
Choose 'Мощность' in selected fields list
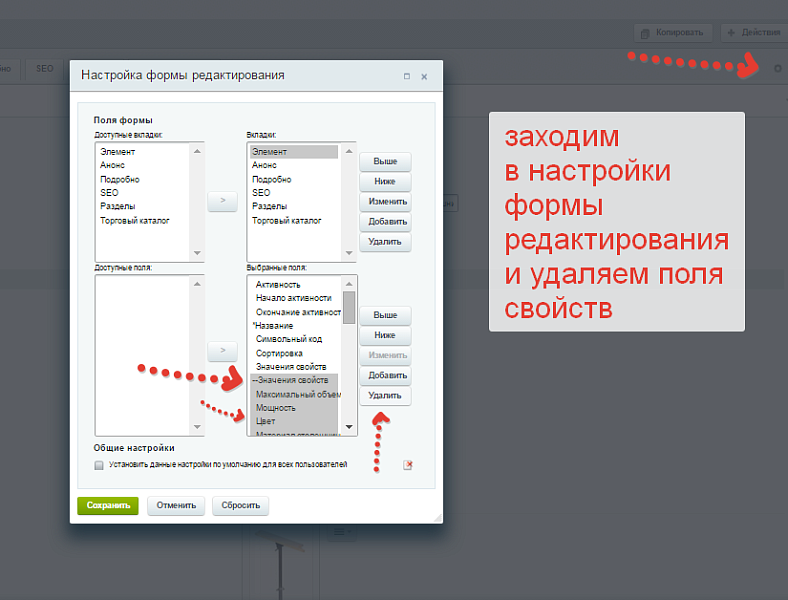tap(276, 408)
